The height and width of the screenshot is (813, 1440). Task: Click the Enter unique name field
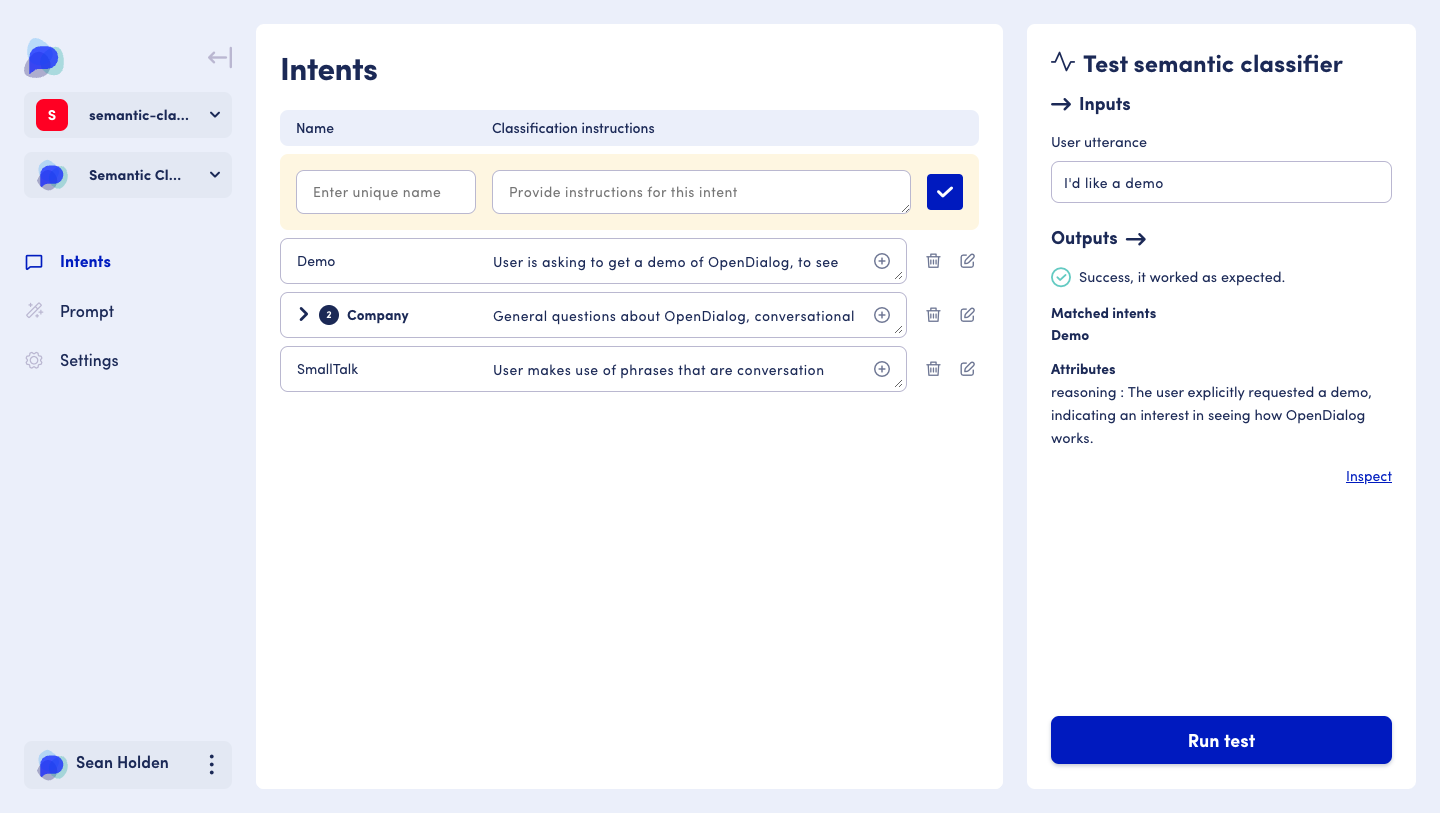click(385, 191)
